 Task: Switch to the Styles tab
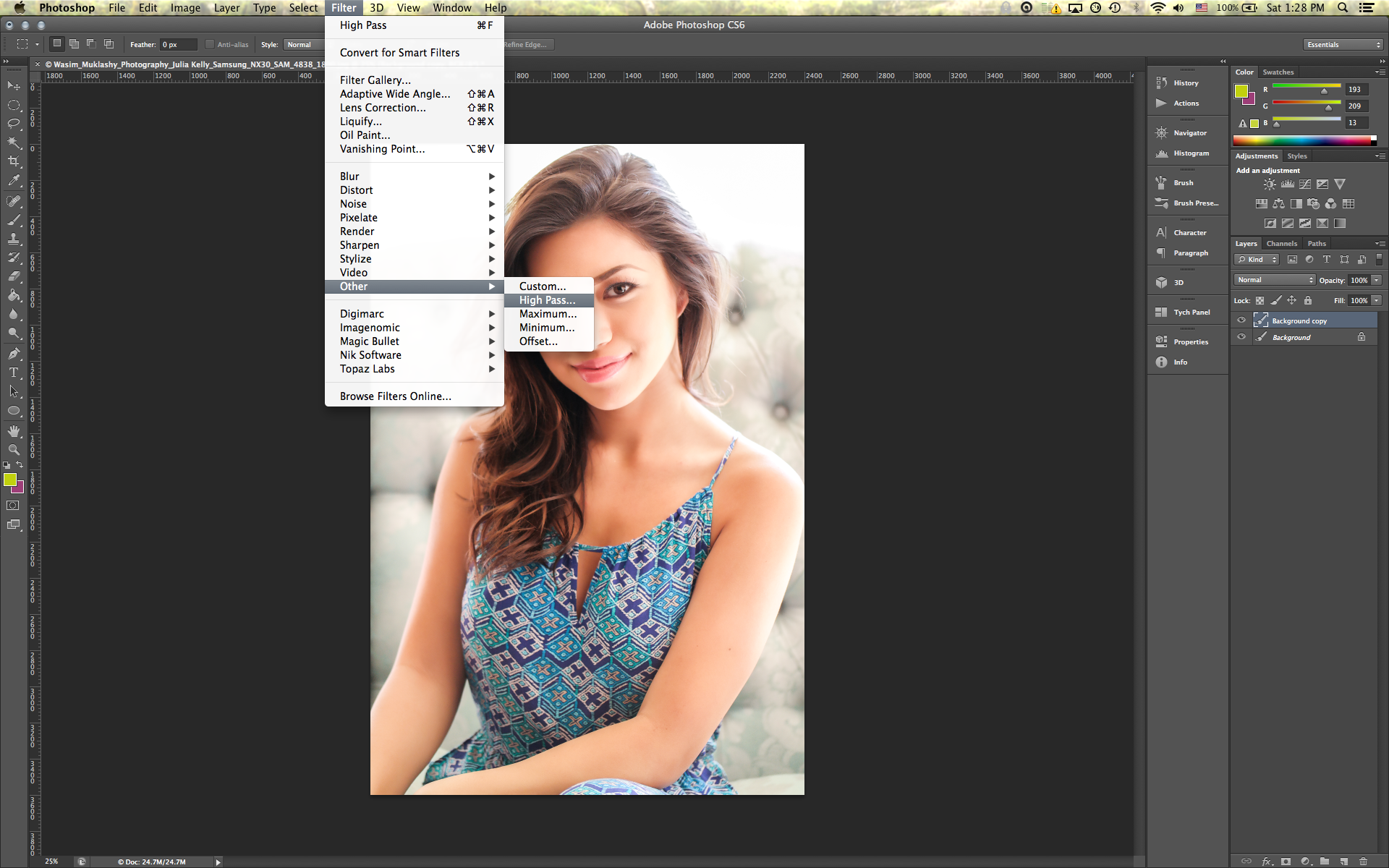1297,156
